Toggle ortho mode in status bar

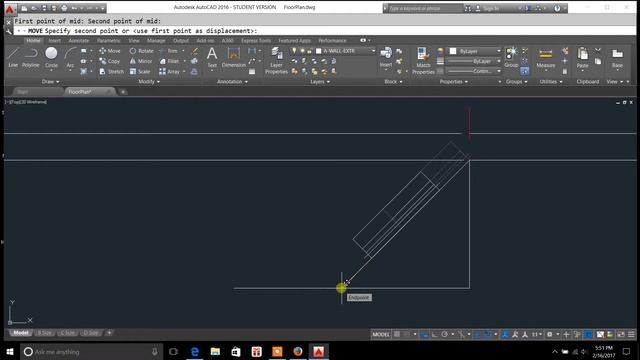pyautogui.click(x=435, y=334)
